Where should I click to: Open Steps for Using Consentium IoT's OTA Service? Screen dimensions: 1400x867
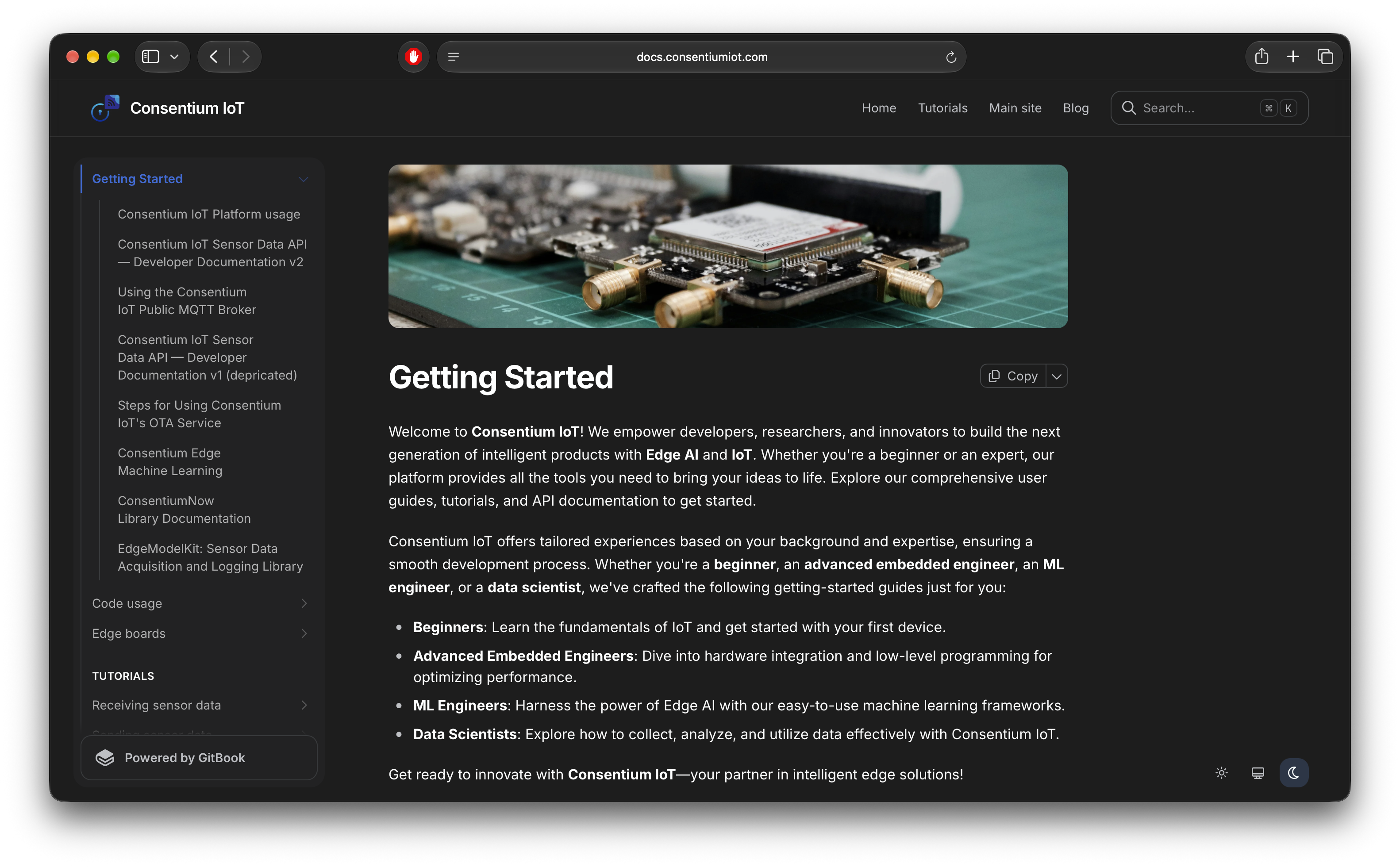199,414
